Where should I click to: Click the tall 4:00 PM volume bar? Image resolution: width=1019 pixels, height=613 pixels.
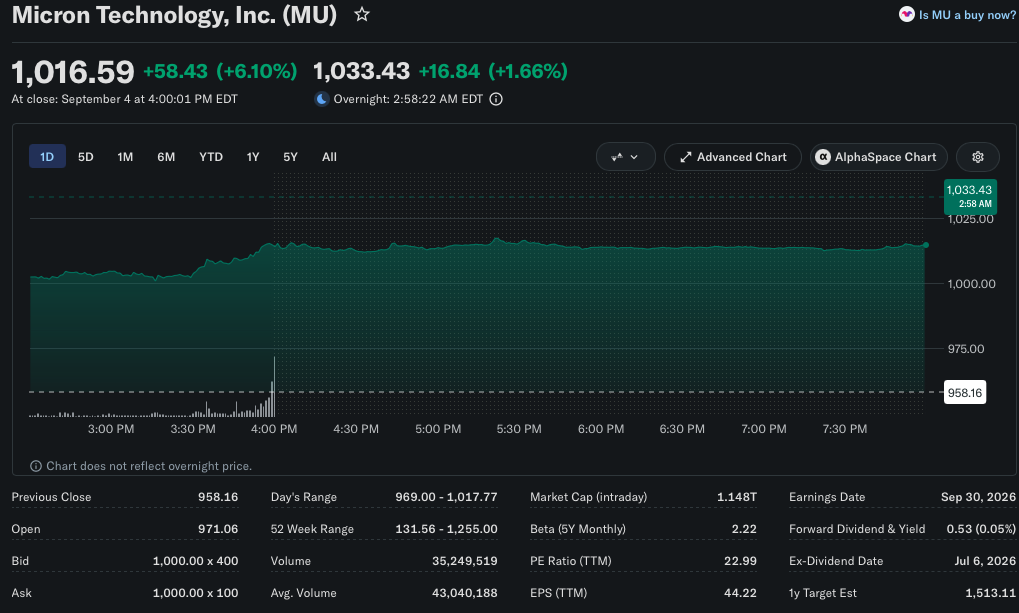point(274,386)
